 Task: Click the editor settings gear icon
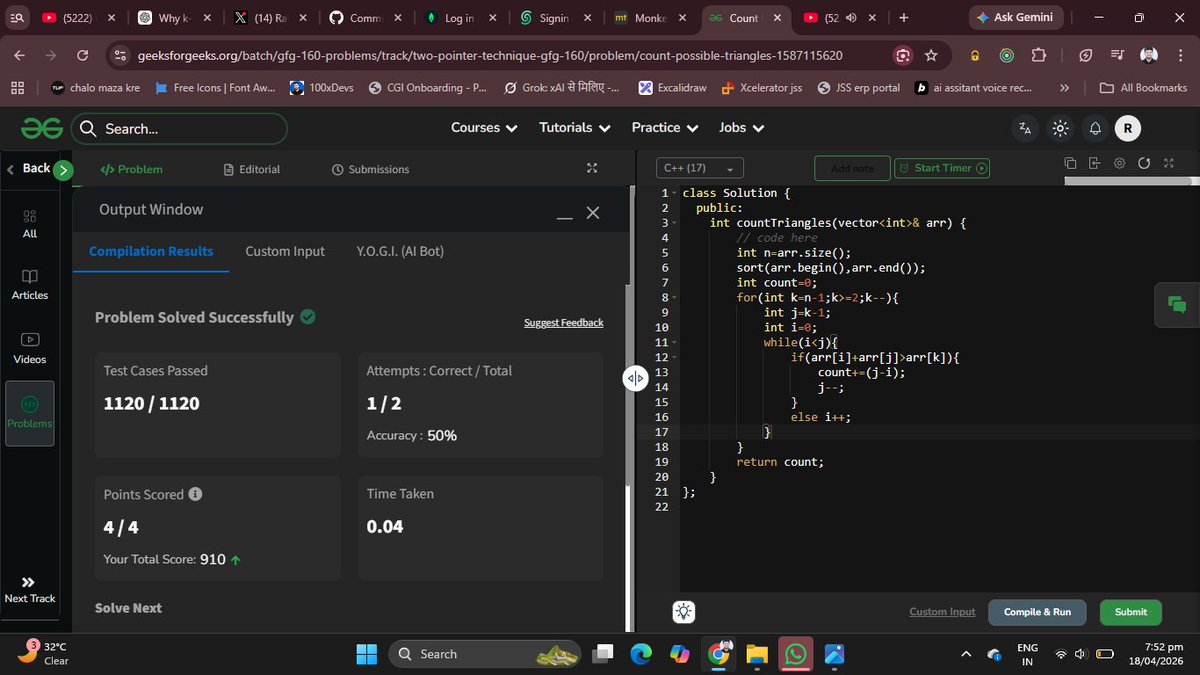point(1119,163)
